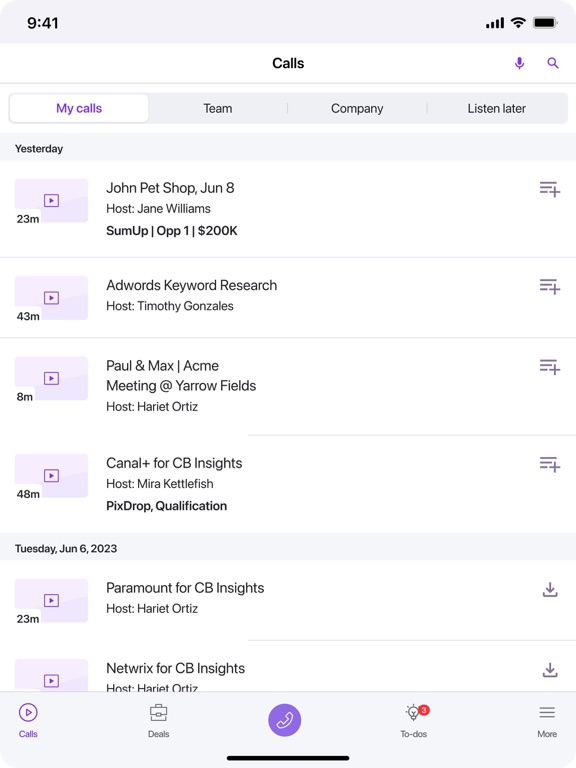Viewport: 576px width, 768px height.
Task: Open Calls in the bottom navigation
Action: 28,720
